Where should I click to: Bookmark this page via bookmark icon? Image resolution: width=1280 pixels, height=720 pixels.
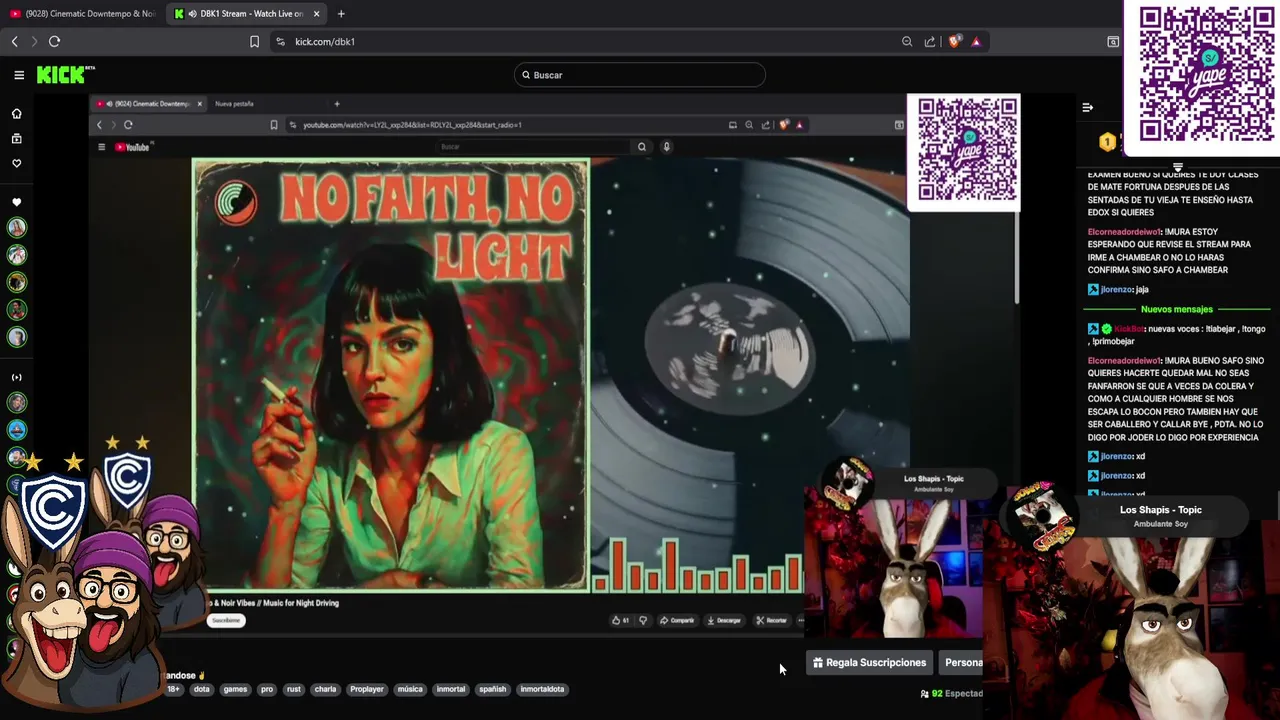pyautogui.click(x=254, y=41)
